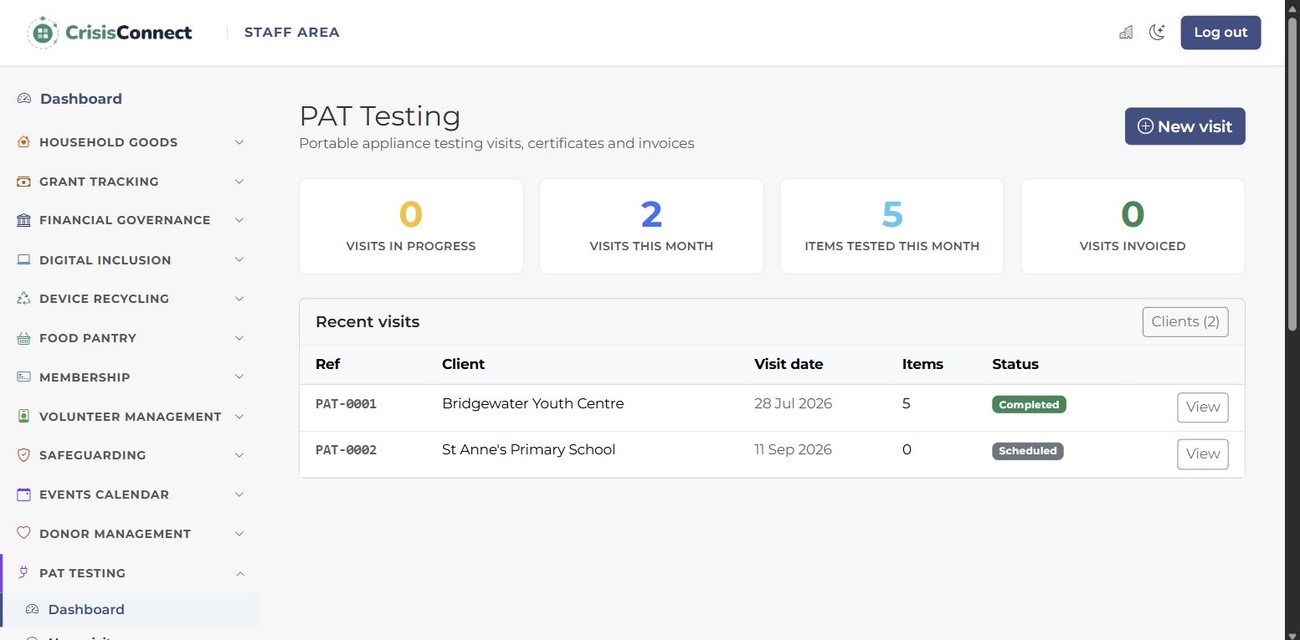Expand the Digital Inclusion chevron
Image resolution: width=1300 pixels, height=640 pixels.
click(x=239, y=260)
